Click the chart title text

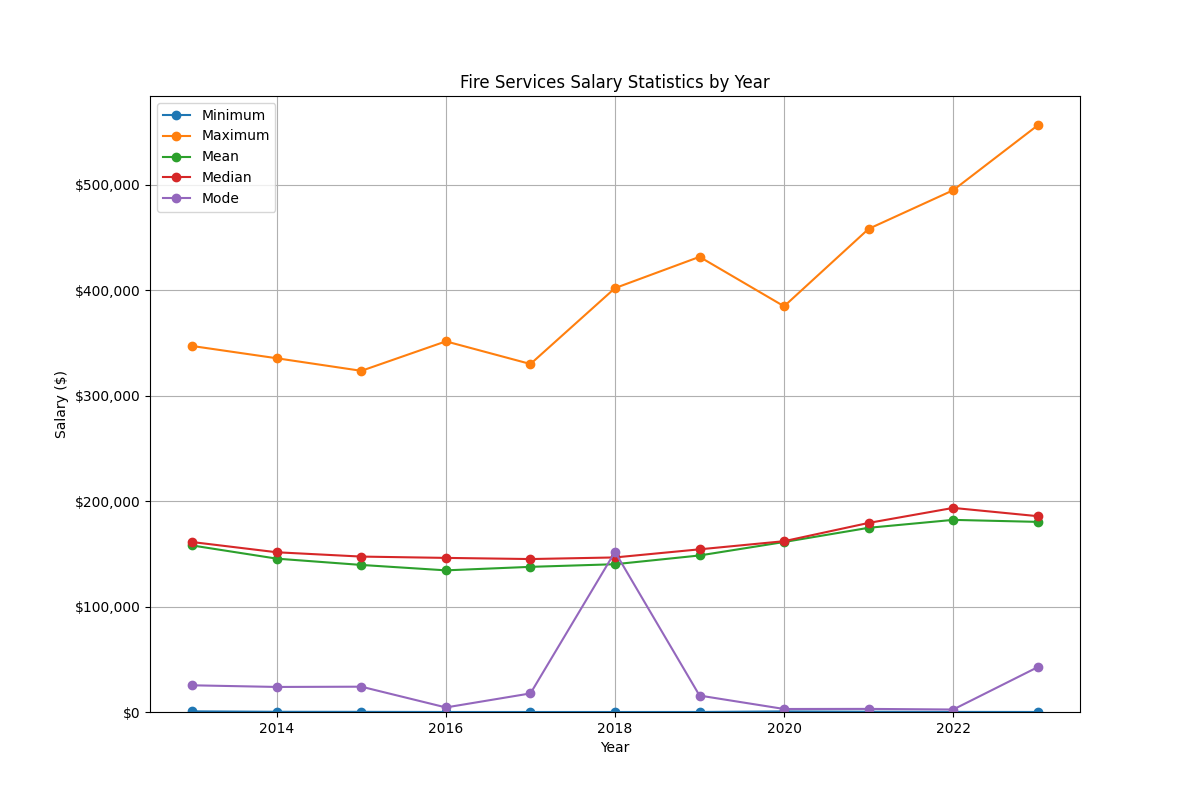[x=615, y=82]
